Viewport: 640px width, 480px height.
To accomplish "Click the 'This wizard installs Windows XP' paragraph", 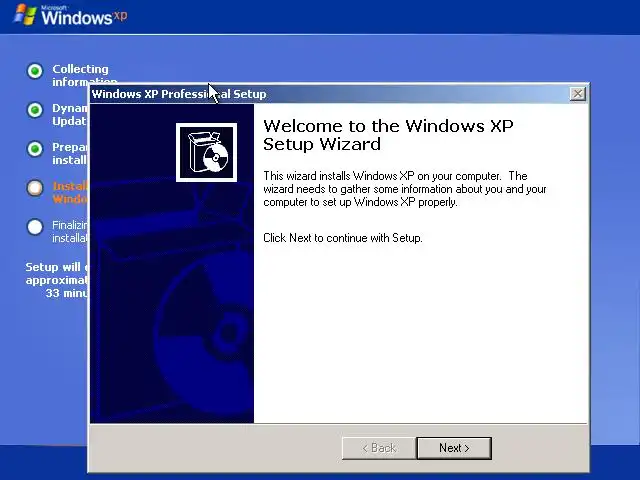I will [404, 189].
